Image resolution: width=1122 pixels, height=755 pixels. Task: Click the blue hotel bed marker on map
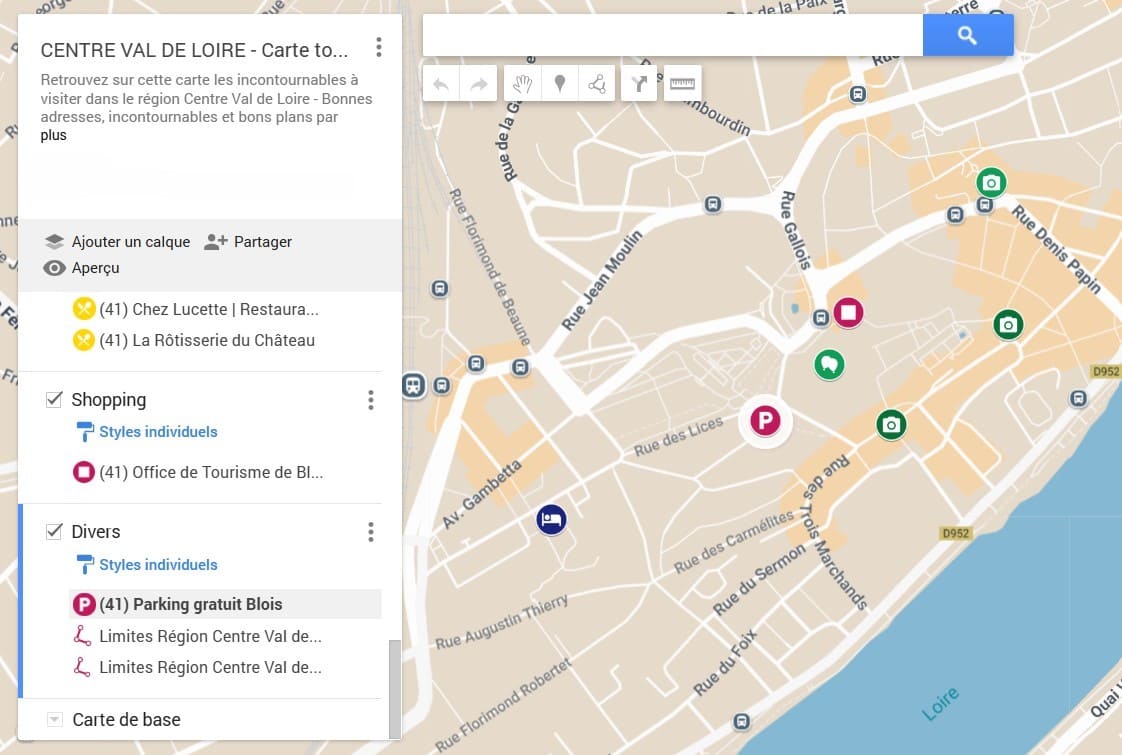point(552,520)
